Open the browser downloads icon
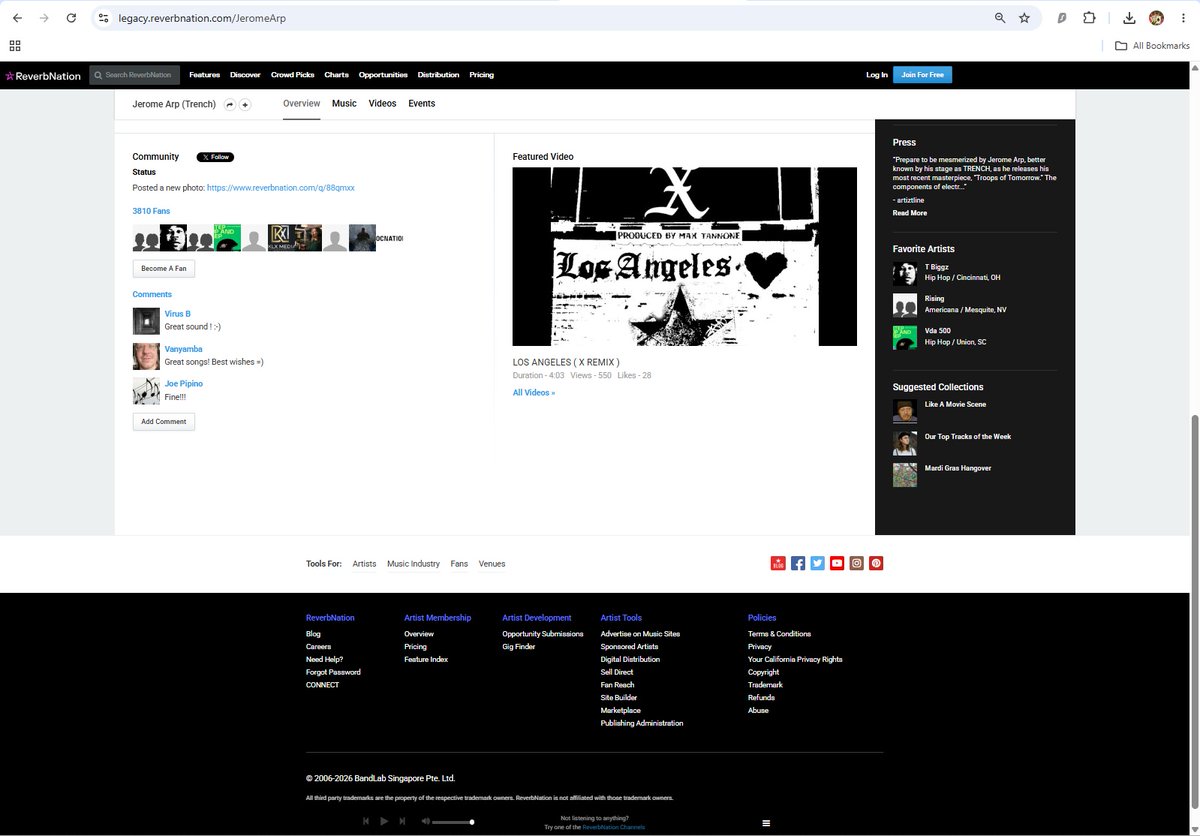This screenshot has width=1200, height=836. pos(1129,18)
